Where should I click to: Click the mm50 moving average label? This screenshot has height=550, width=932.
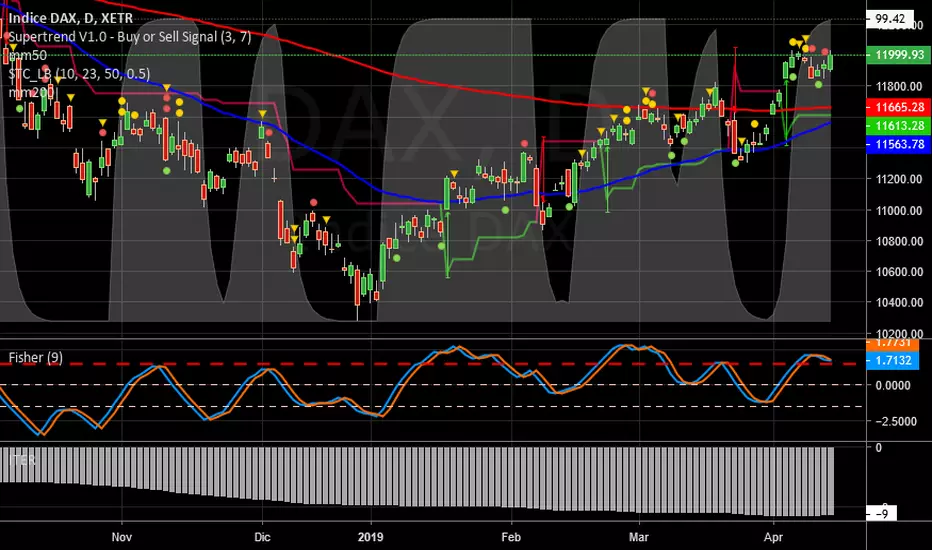(27, 55)
